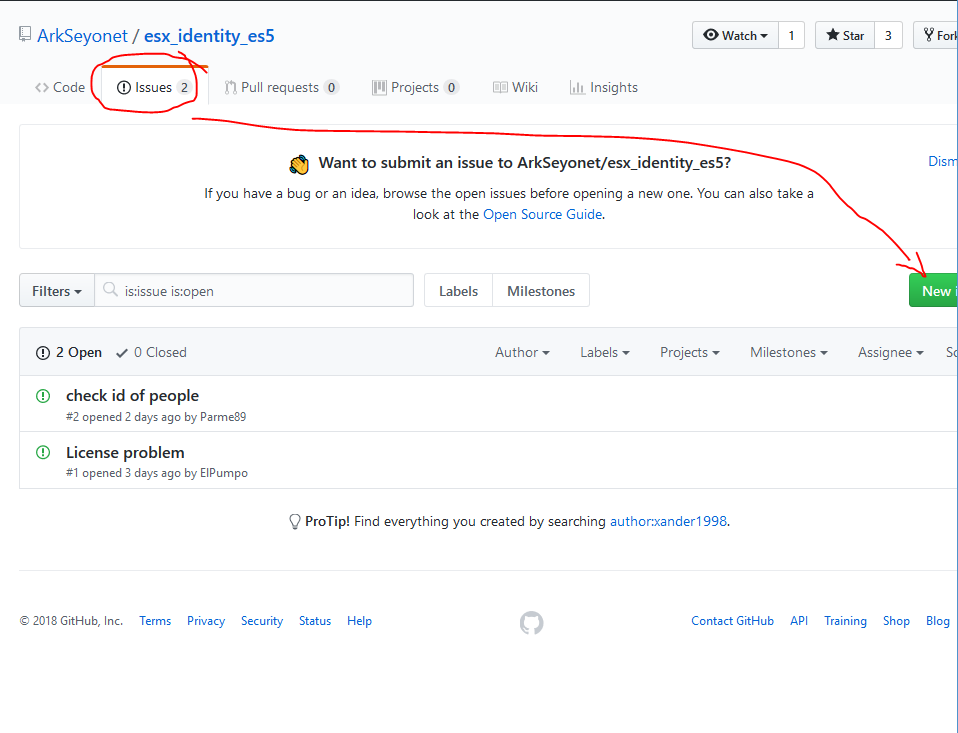Click the watchers count showing 1
This screenshot has width=958, height=733.
tap(791, 35)
